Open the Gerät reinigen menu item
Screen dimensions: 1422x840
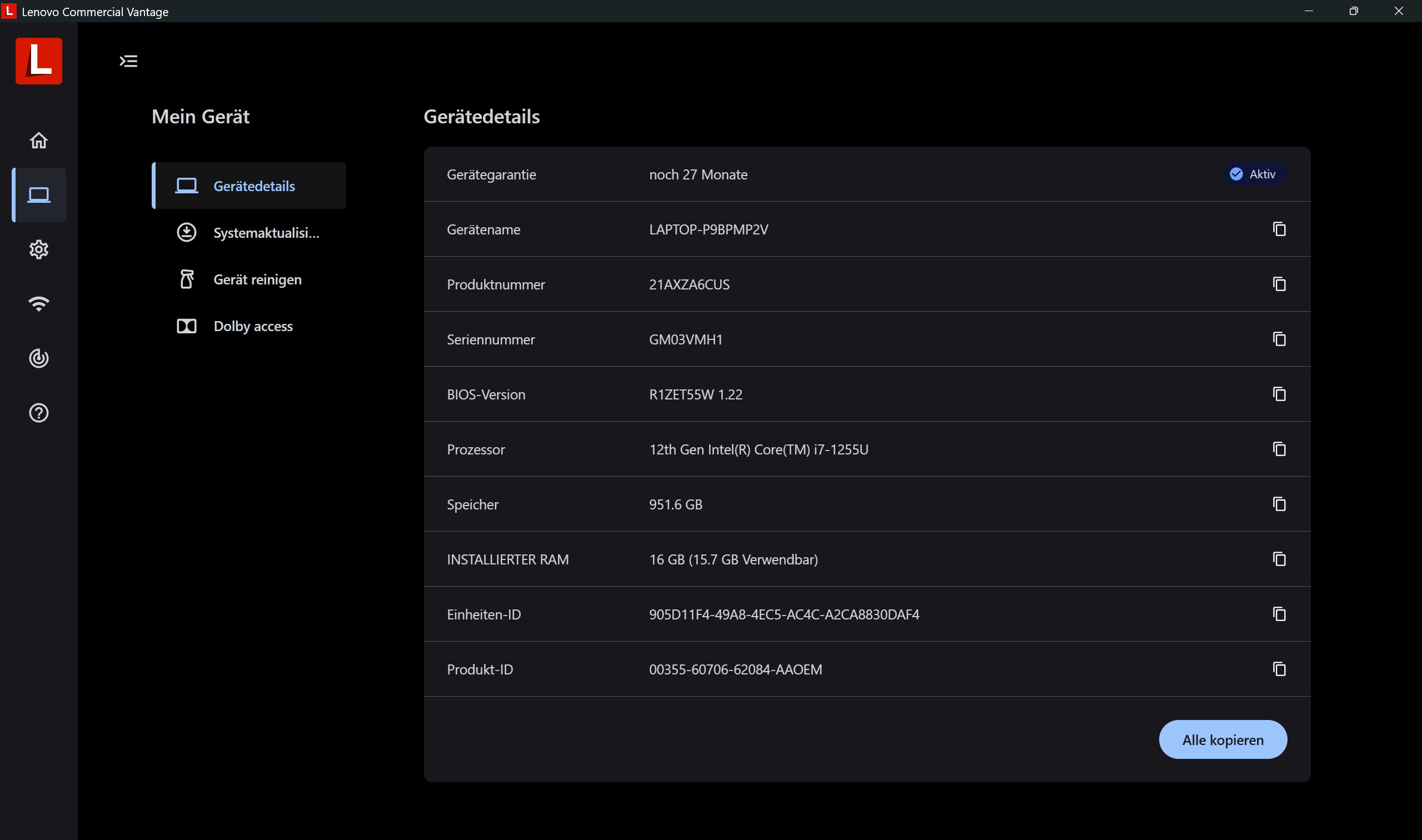tap(249, 279)
